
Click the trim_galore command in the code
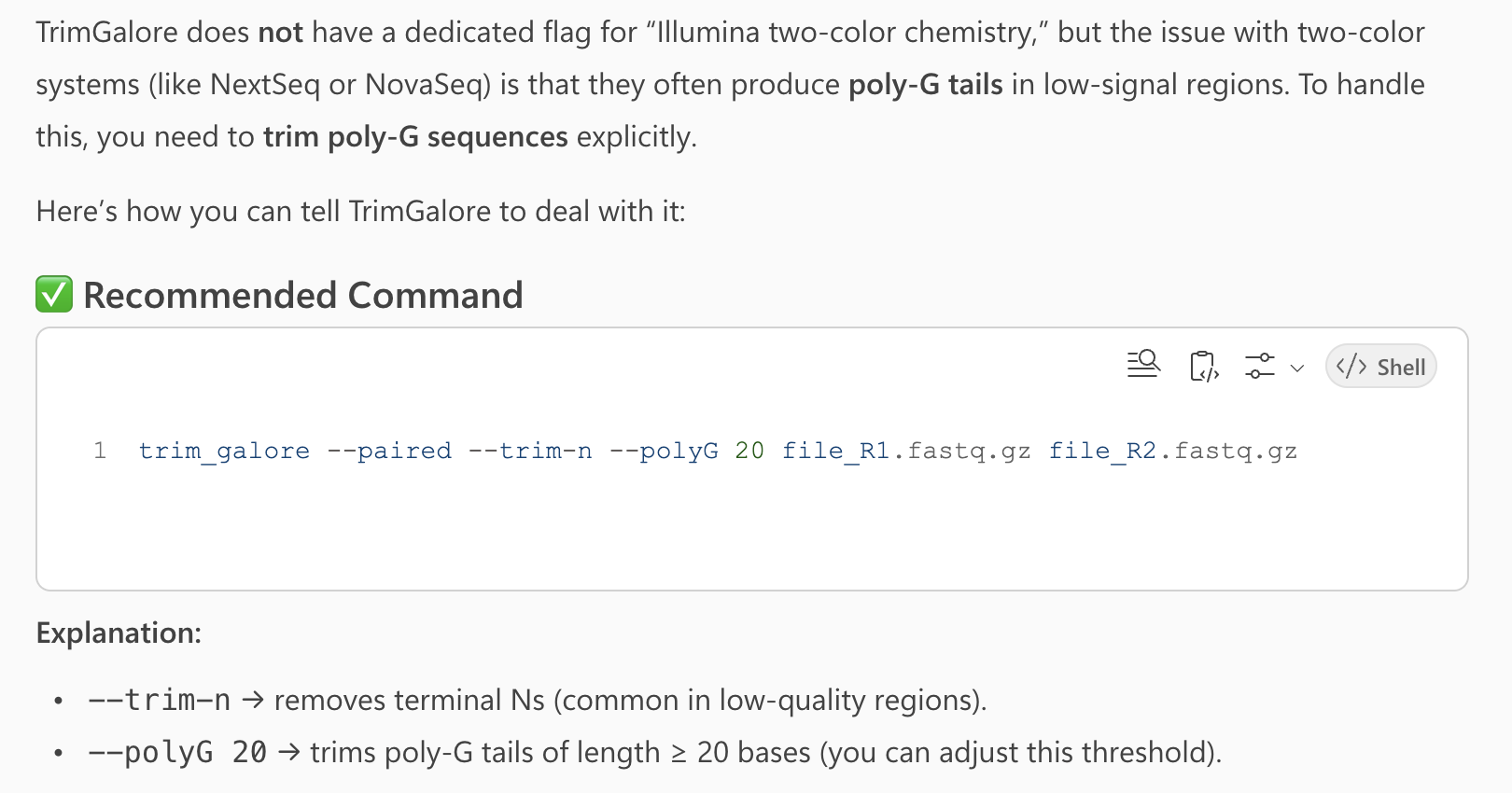(x=224, y=452)
